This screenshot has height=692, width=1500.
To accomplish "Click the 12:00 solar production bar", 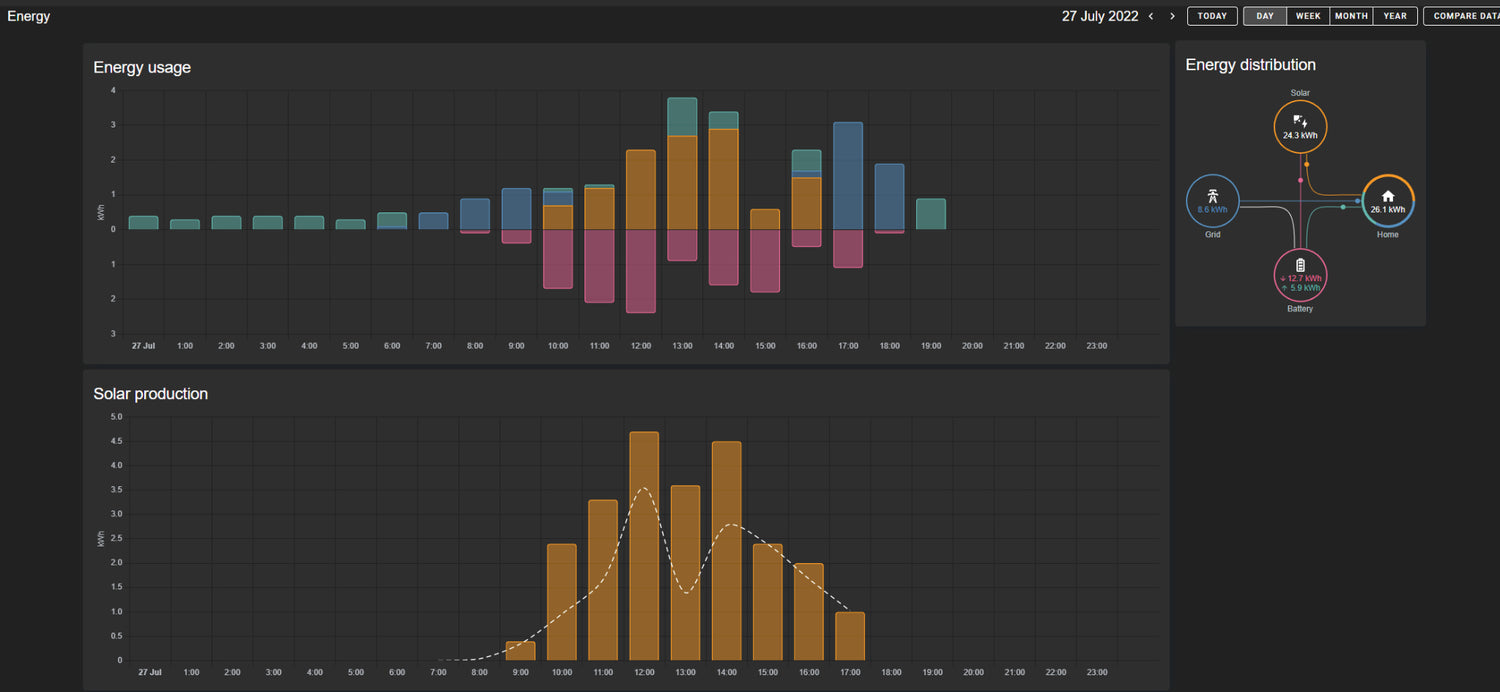I will (644, 546).
